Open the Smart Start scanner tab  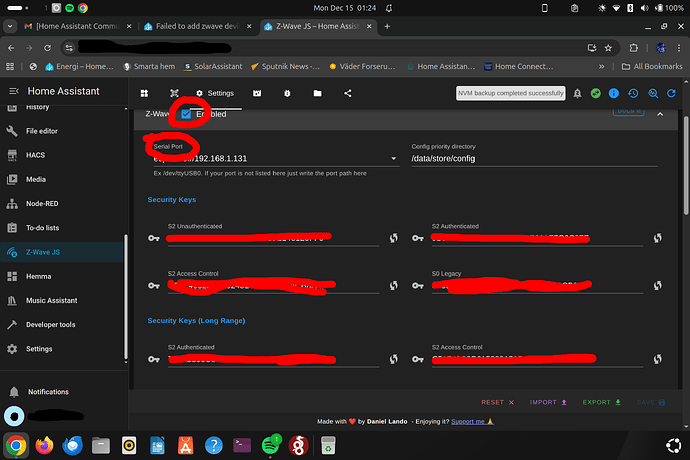pyautogui.click(x=174, y=93)
